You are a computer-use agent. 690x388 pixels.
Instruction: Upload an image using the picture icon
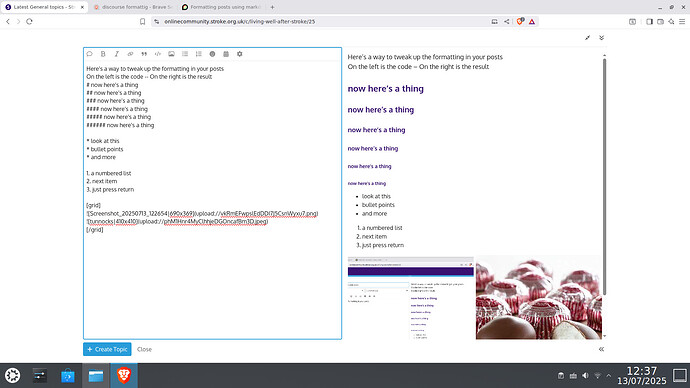[171, 54]
